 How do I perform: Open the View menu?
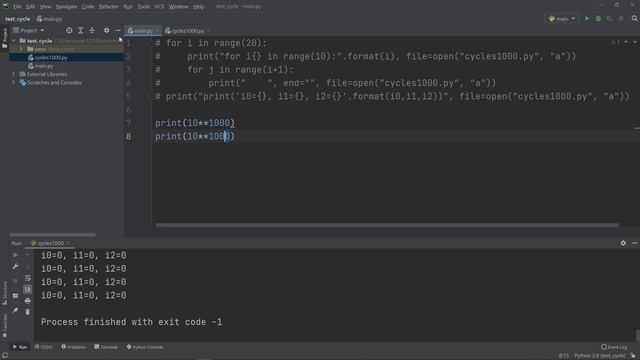[45, 7]
